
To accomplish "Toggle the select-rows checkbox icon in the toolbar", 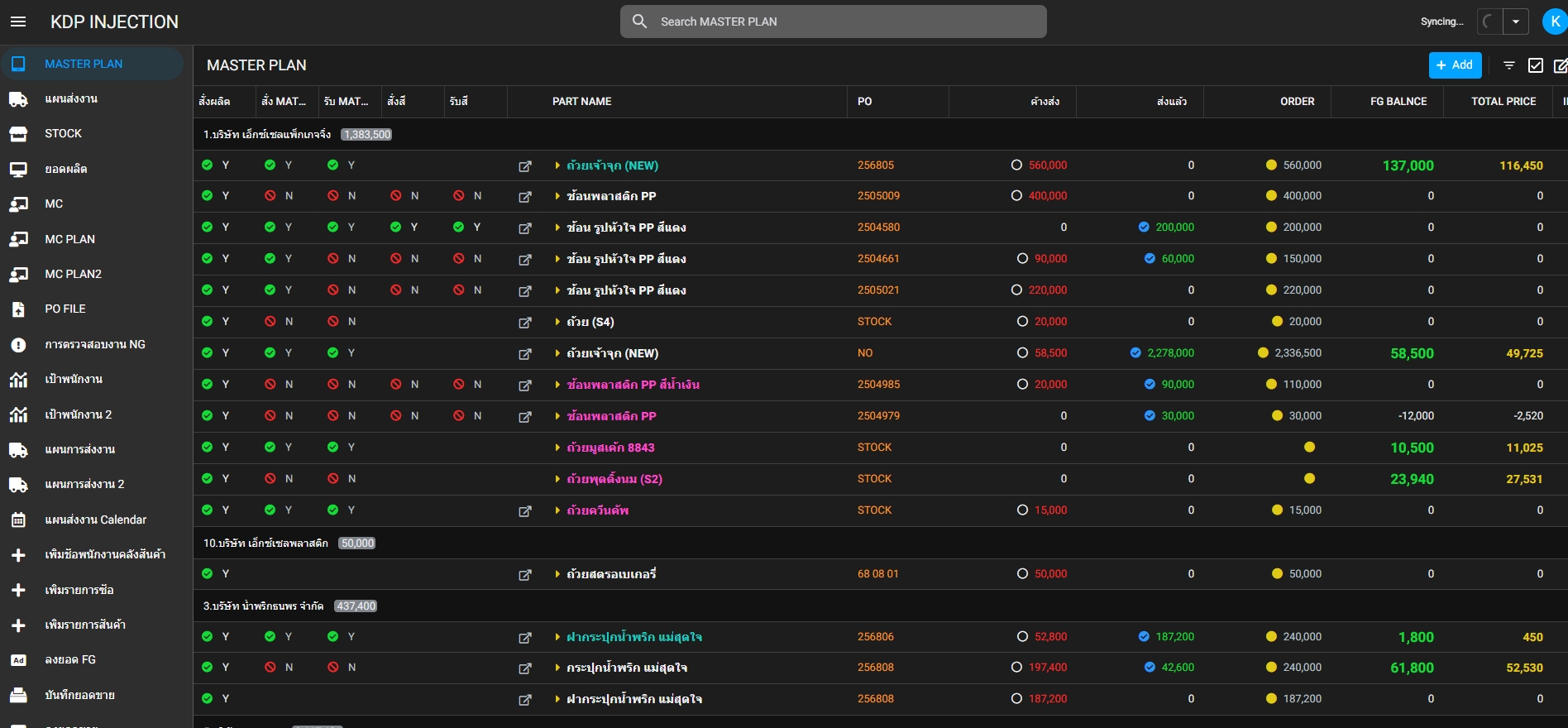I will click(x=1536, y=65).
